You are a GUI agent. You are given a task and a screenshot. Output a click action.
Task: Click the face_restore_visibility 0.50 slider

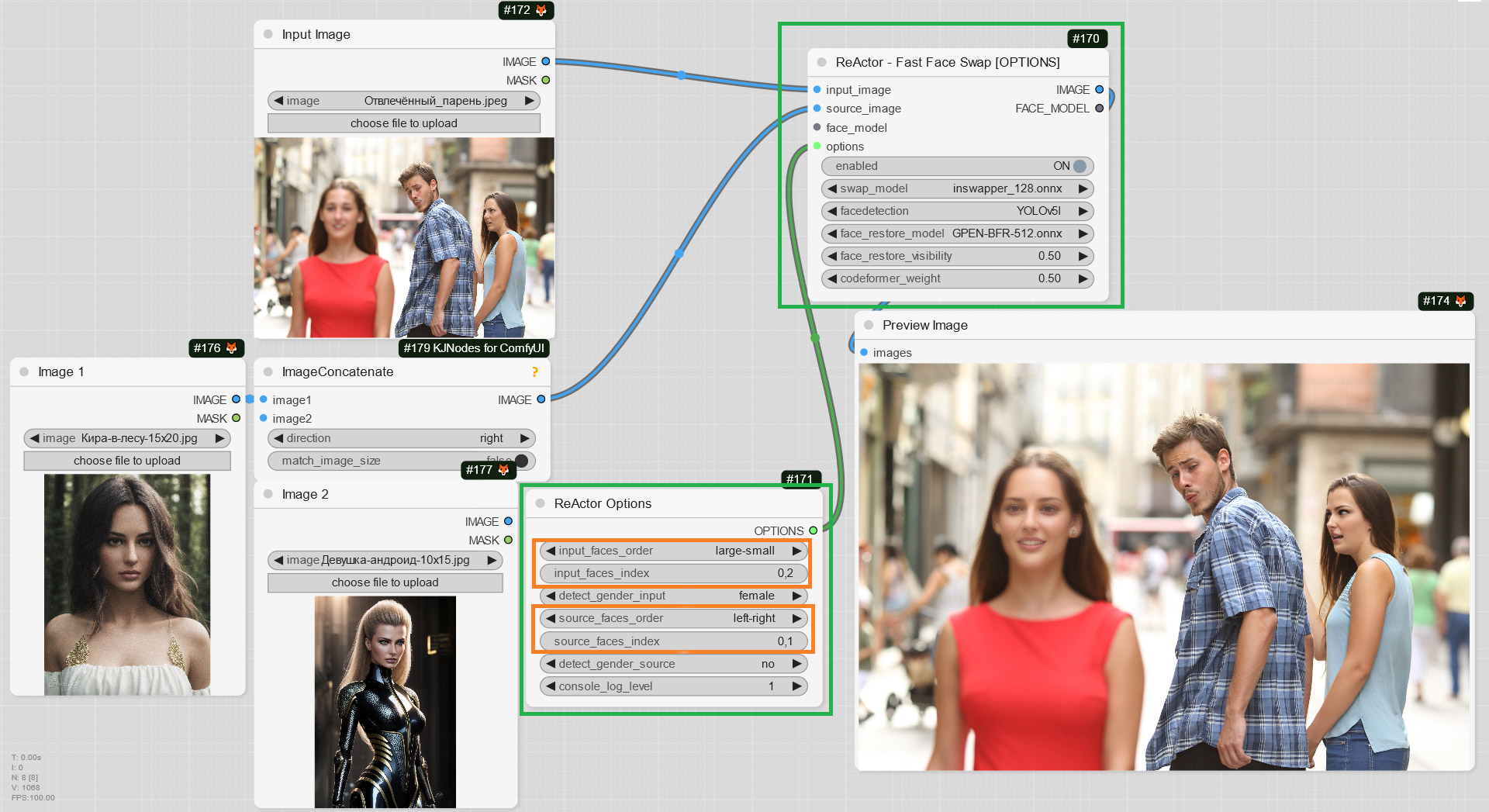pos(957,256)
